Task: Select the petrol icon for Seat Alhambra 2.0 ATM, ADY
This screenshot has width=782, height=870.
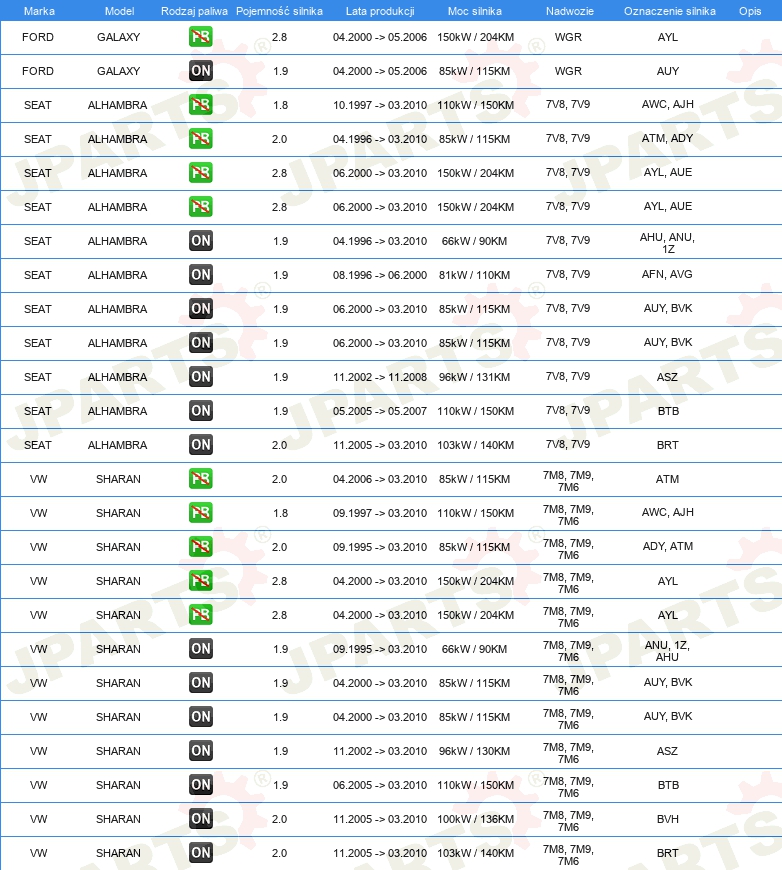Action: coord(200,139)
